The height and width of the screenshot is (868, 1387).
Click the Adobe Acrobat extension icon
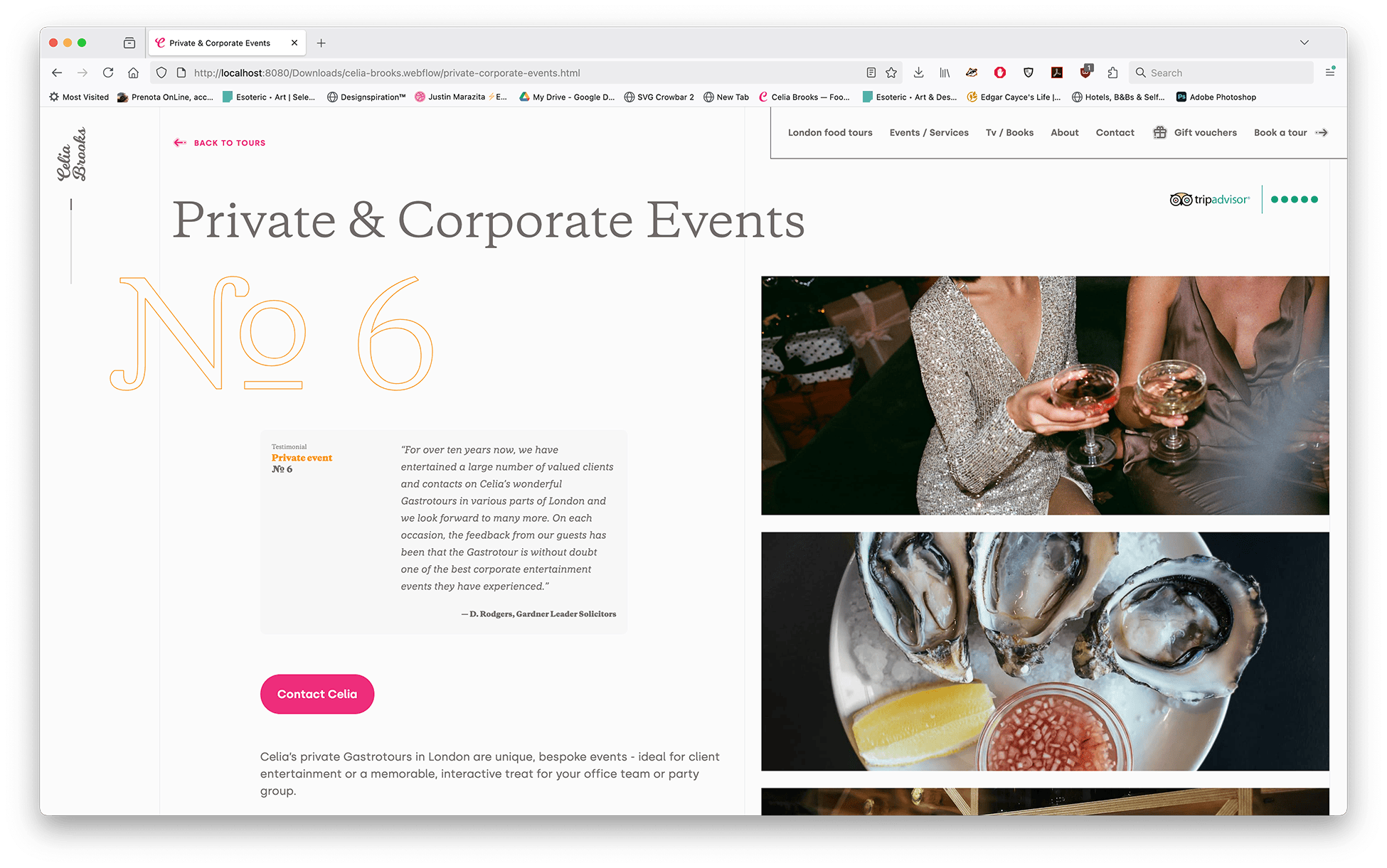(1056, 73)
